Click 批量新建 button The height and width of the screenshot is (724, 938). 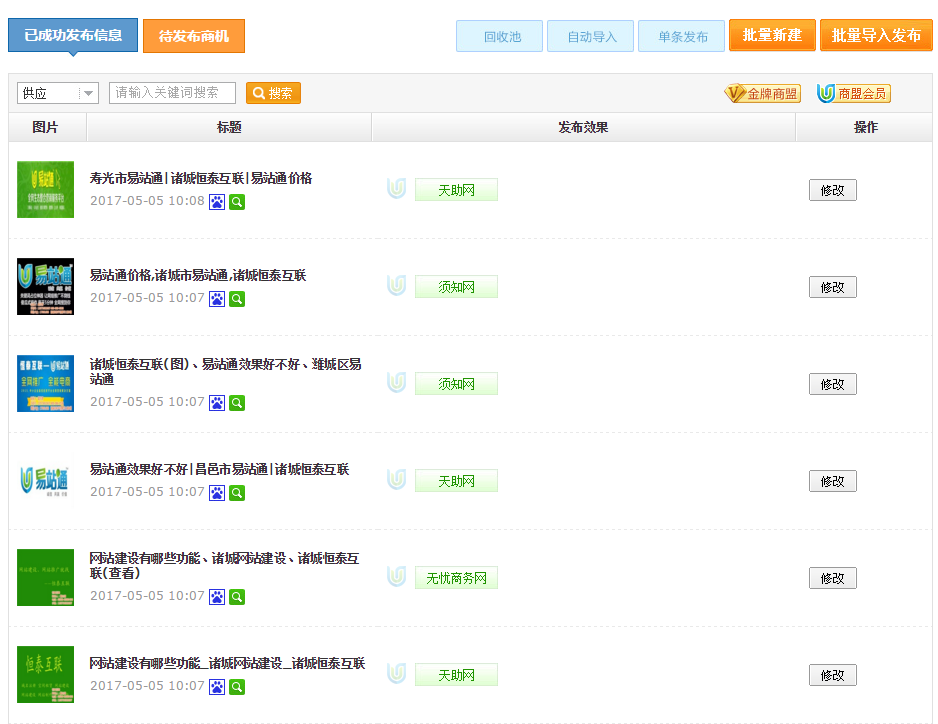(x=772, y=35)
